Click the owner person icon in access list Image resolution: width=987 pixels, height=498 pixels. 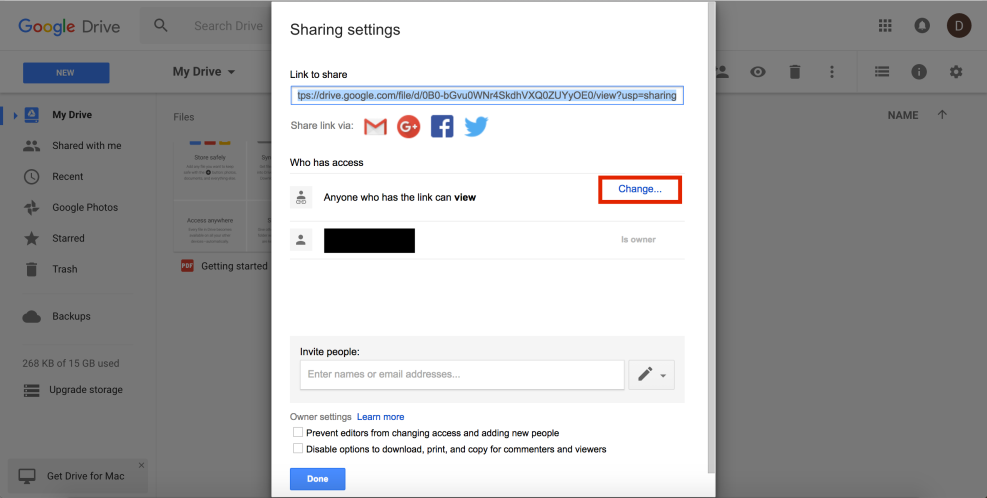pyautogui.click(x=302, y=239)
